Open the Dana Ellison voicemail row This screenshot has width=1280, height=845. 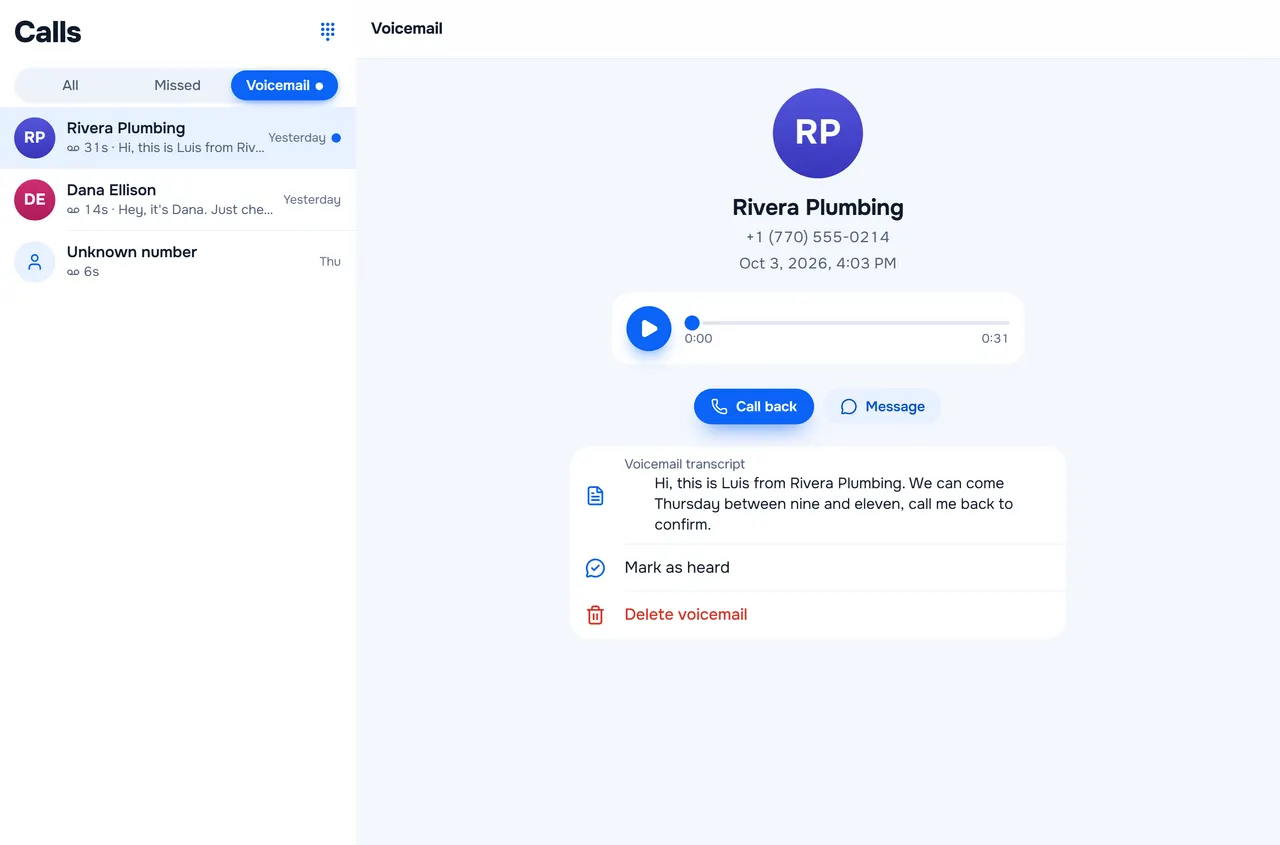tap(178, 200)
